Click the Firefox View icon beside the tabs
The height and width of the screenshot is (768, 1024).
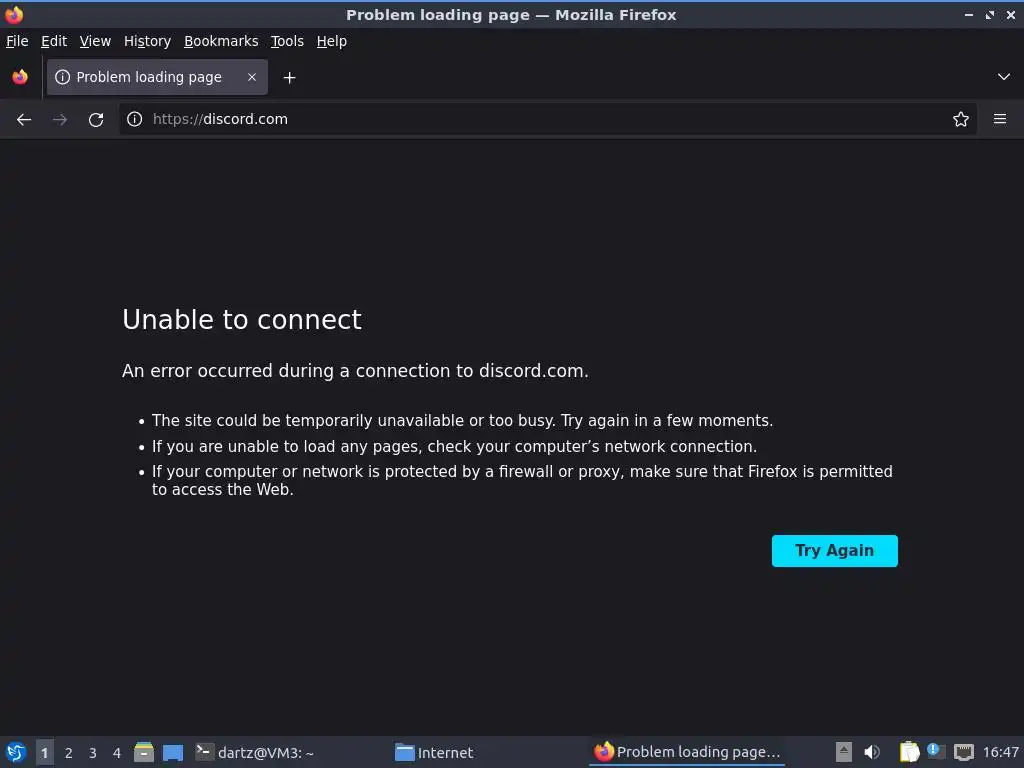click(20, 77)
